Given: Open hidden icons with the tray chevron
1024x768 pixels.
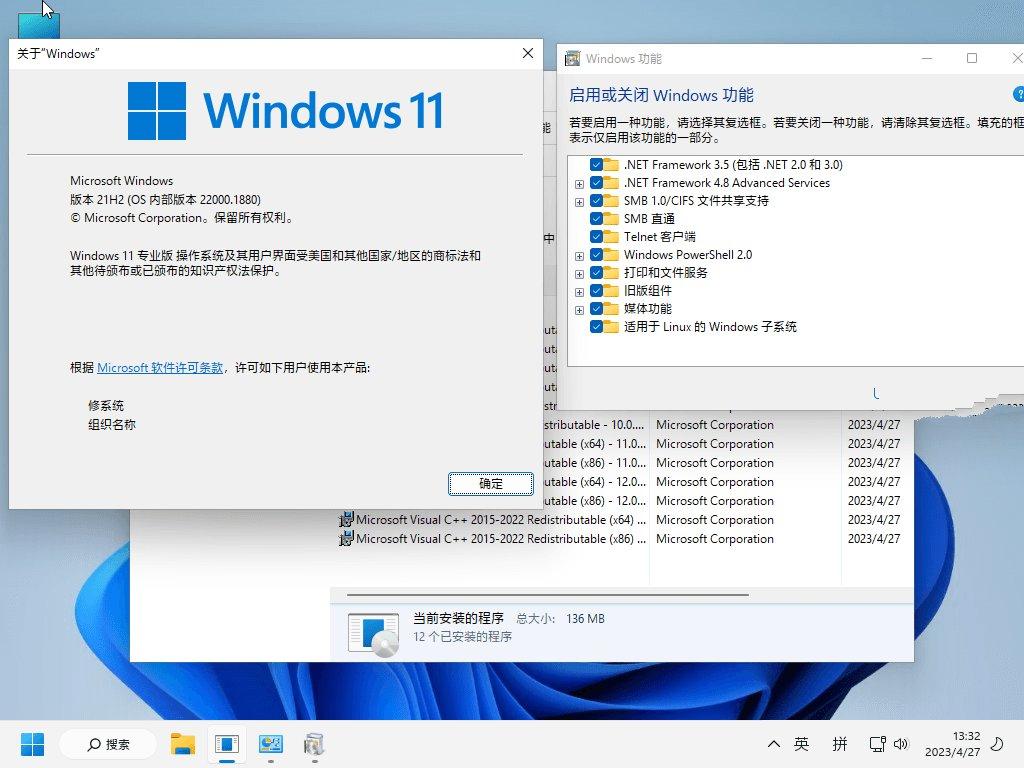Looking at the screenshot, I should point(773,744).
